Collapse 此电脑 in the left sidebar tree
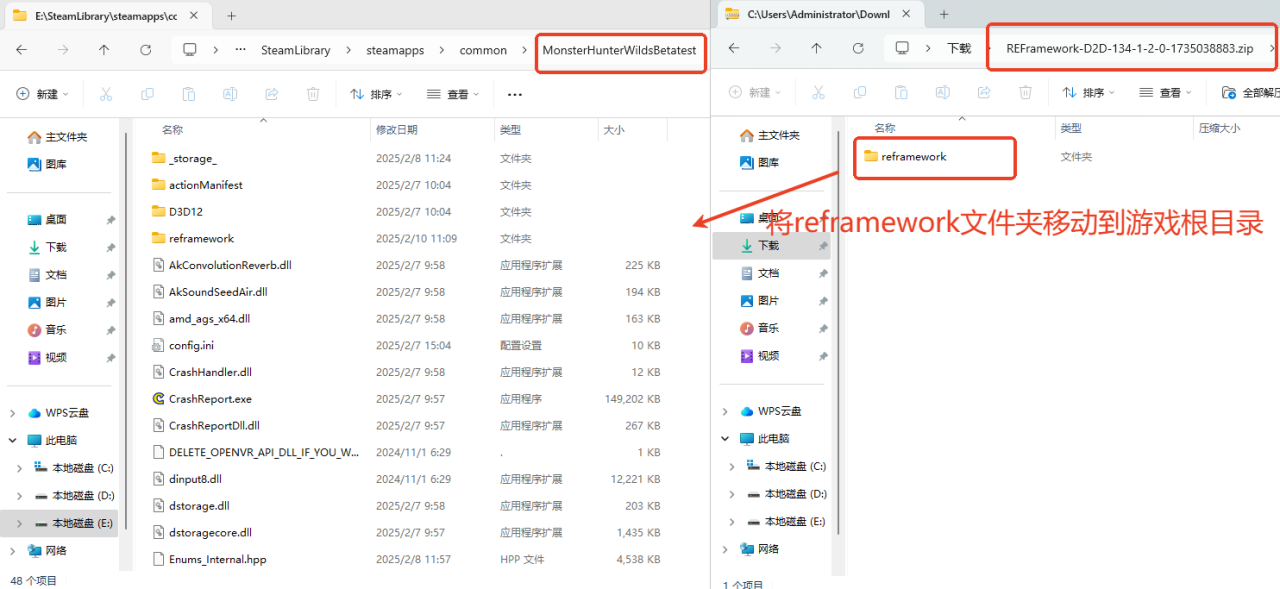 point(12,439)
